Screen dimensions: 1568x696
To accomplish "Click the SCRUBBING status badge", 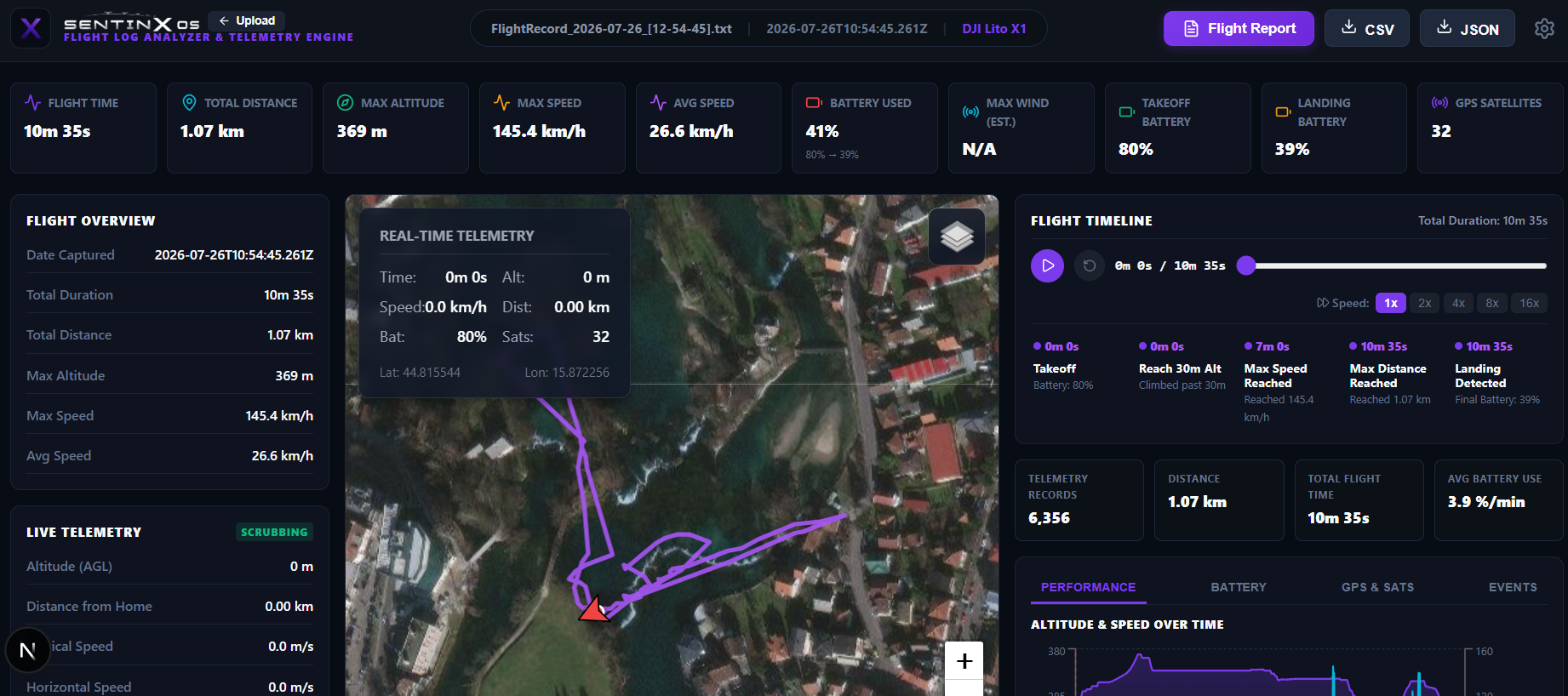I will 274,532.
